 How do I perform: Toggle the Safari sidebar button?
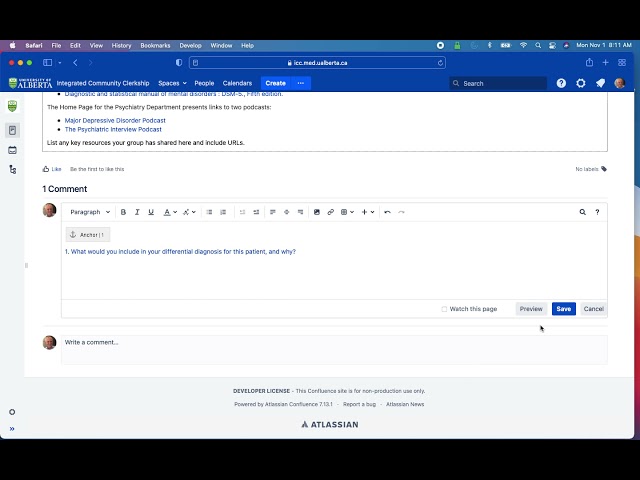coord(48,62)
